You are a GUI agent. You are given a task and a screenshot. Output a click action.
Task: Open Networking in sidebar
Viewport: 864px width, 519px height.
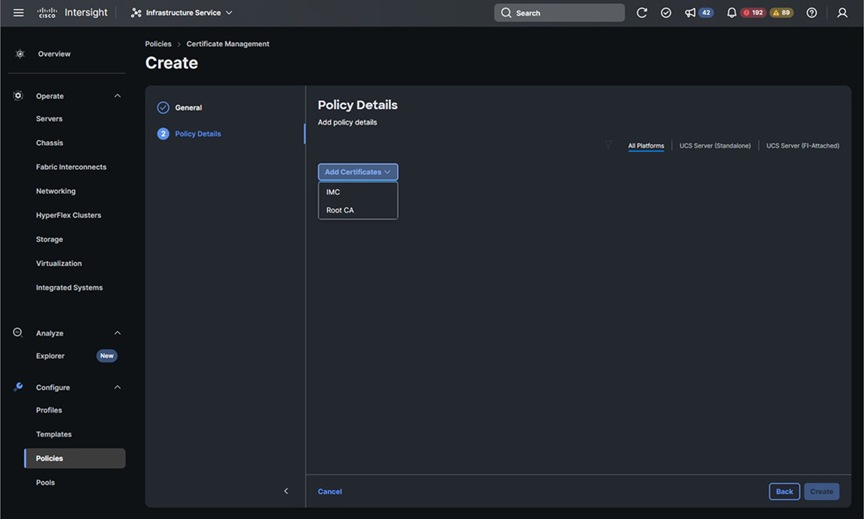click(x=56, y=191)
